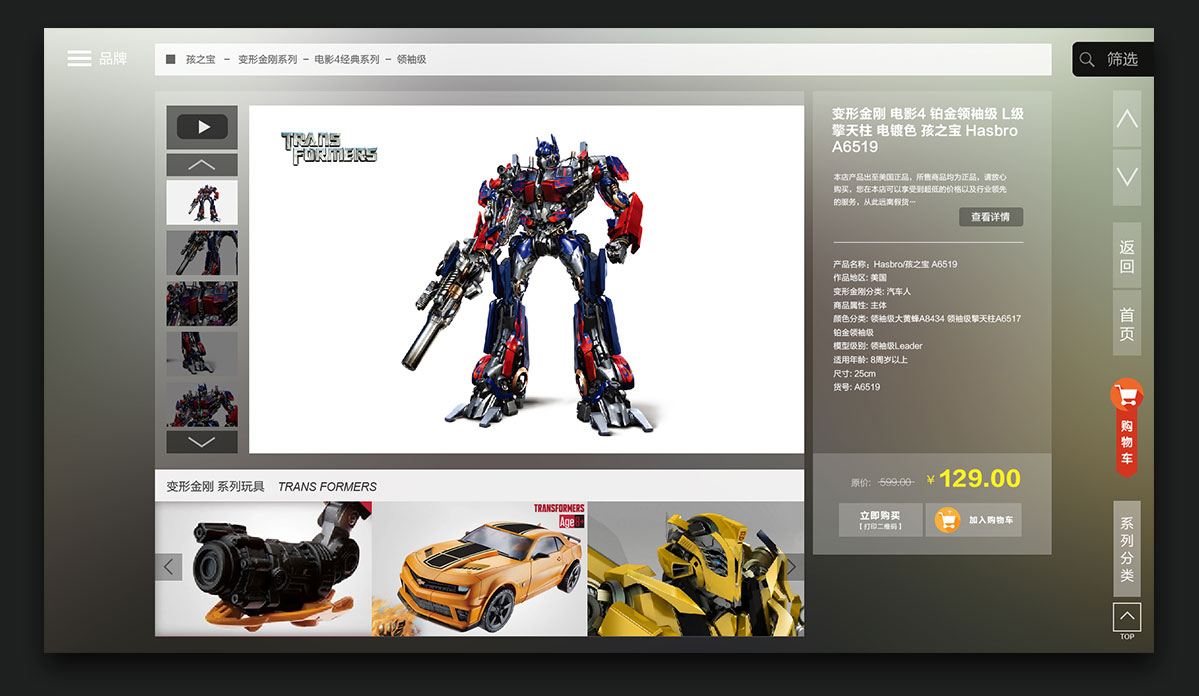Click the 返回 back button
The width and height of the screenshot is (1199, 696).
[1126, 256]
